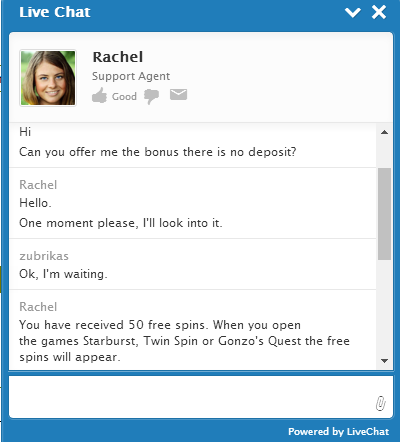Click Rachel's avatar photo
The image size is (400, 442).
(48, 78)
